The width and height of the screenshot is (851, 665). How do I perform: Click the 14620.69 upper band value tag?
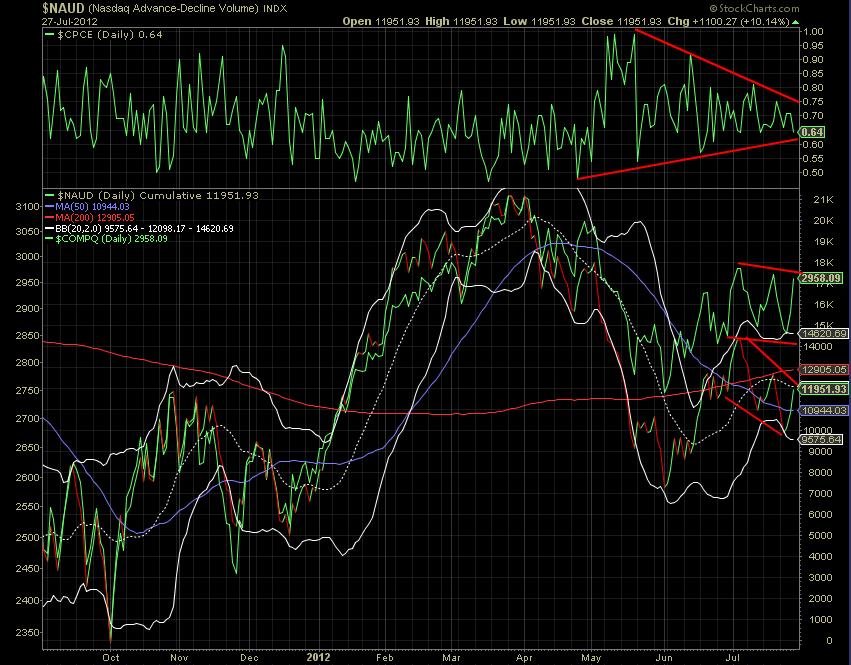(x=824, y=334)
